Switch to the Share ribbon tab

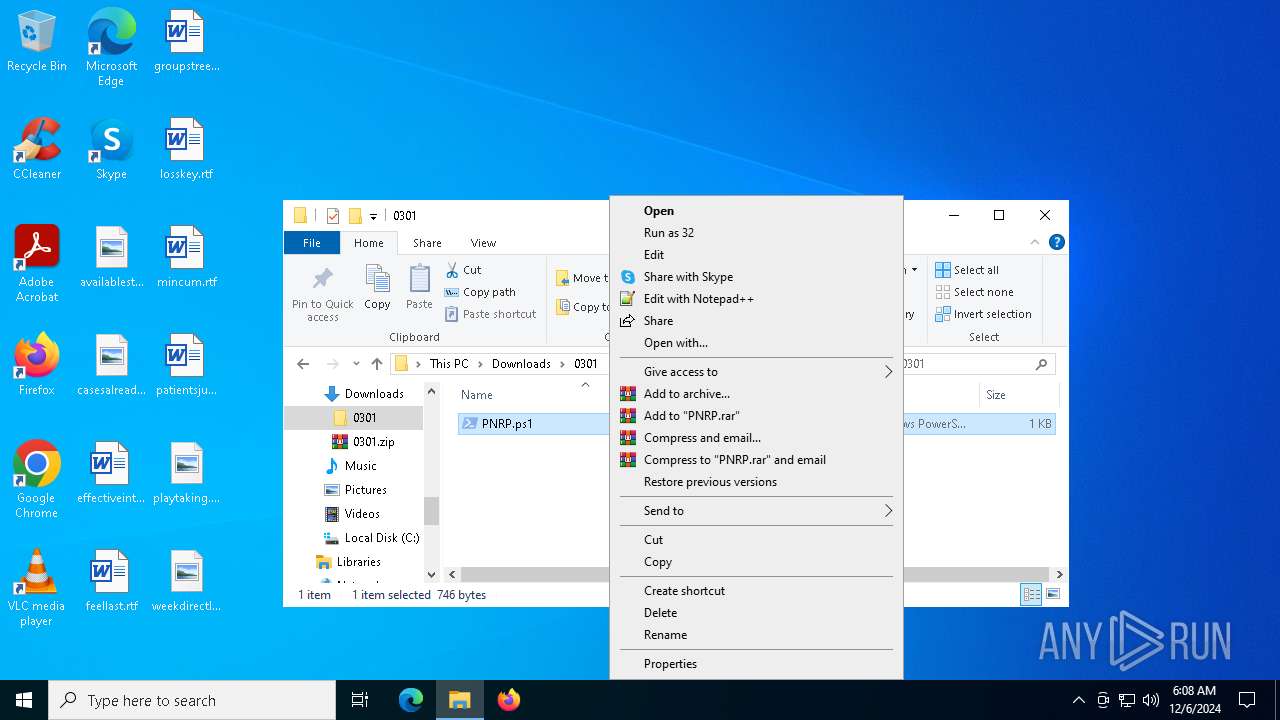coord(427,243)
